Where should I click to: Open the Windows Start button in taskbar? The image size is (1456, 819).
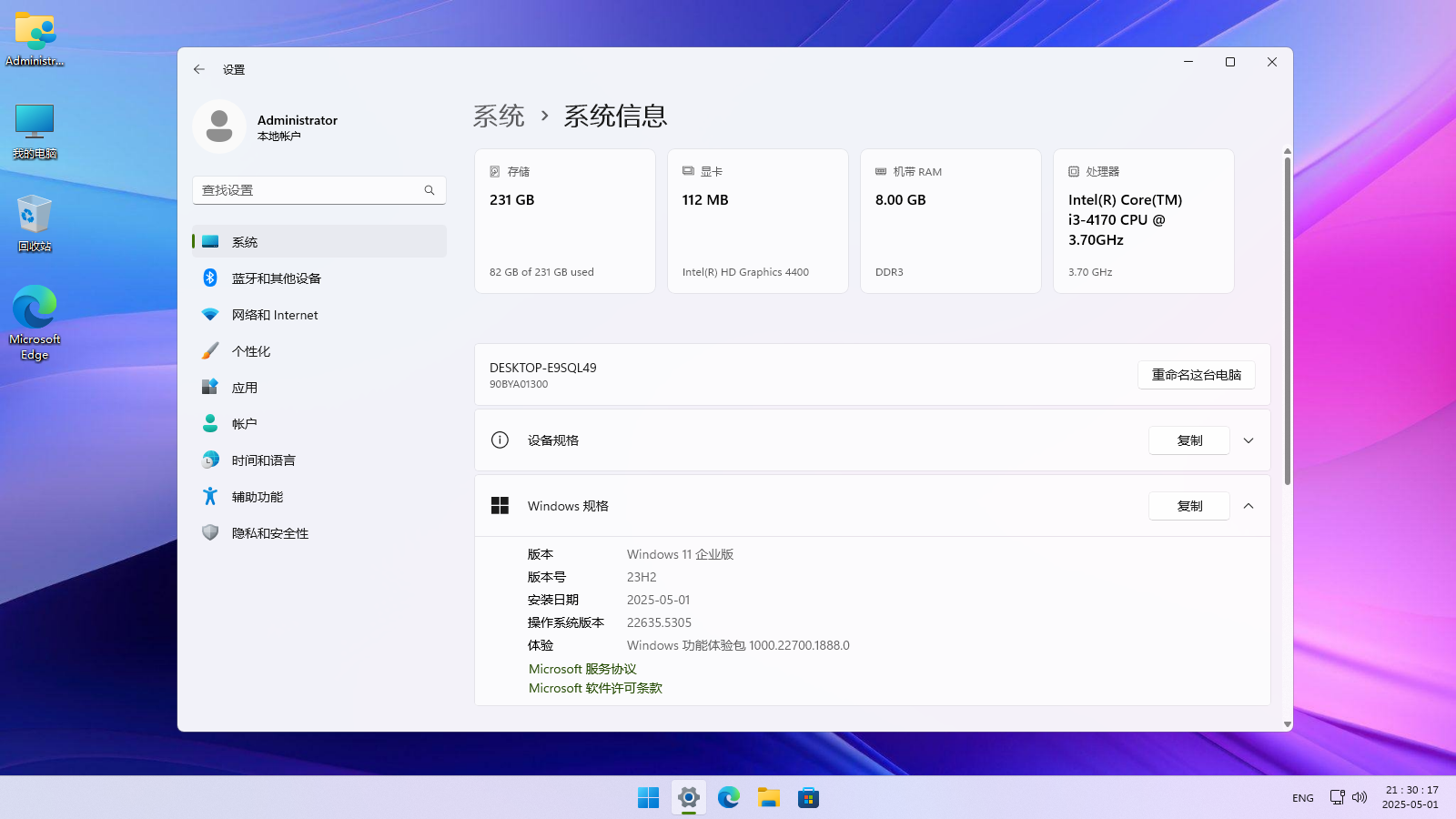coord(649,798)
